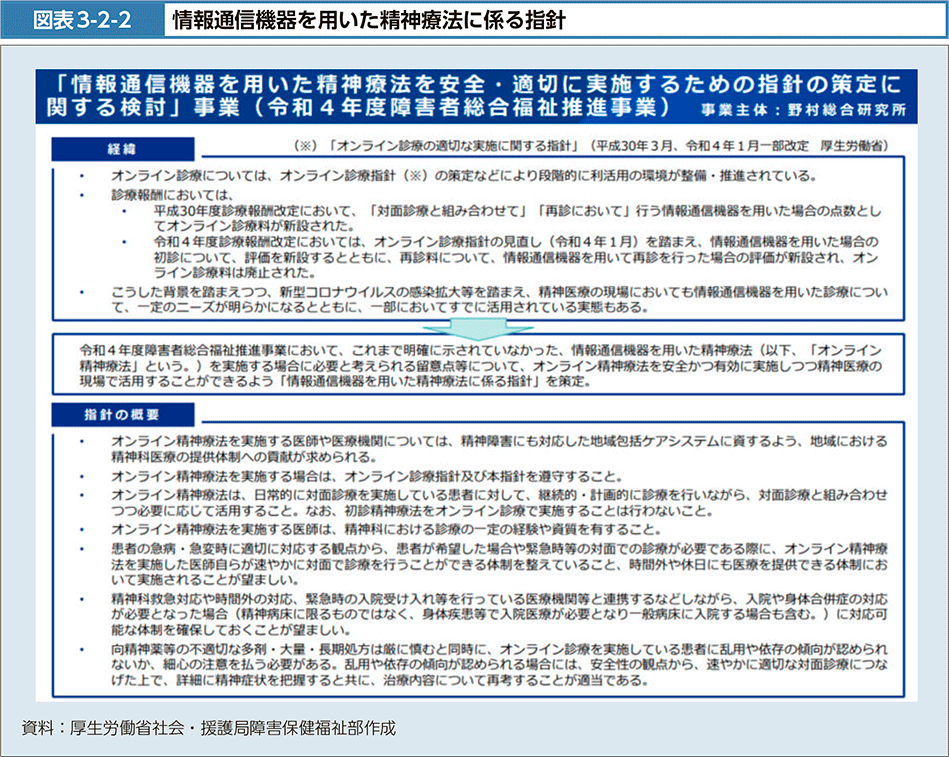Select the sub-bullet starting 令和４年度診療報酬改定においては
Image resolution: width=949 pixels, height=757 pixels.
click(x=515, y=257)
